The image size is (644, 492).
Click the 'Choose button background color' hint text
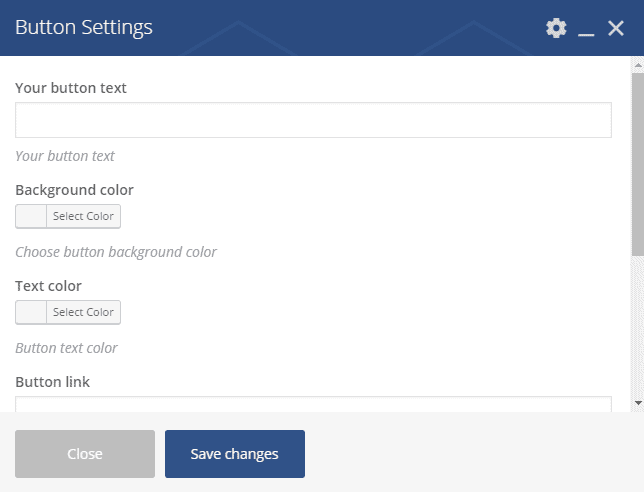click(116, 252)
